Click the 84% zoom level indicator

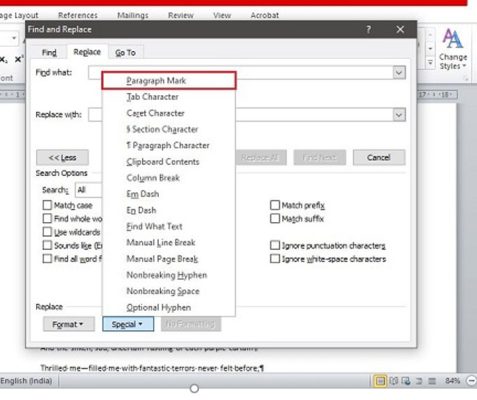[452, 381]
